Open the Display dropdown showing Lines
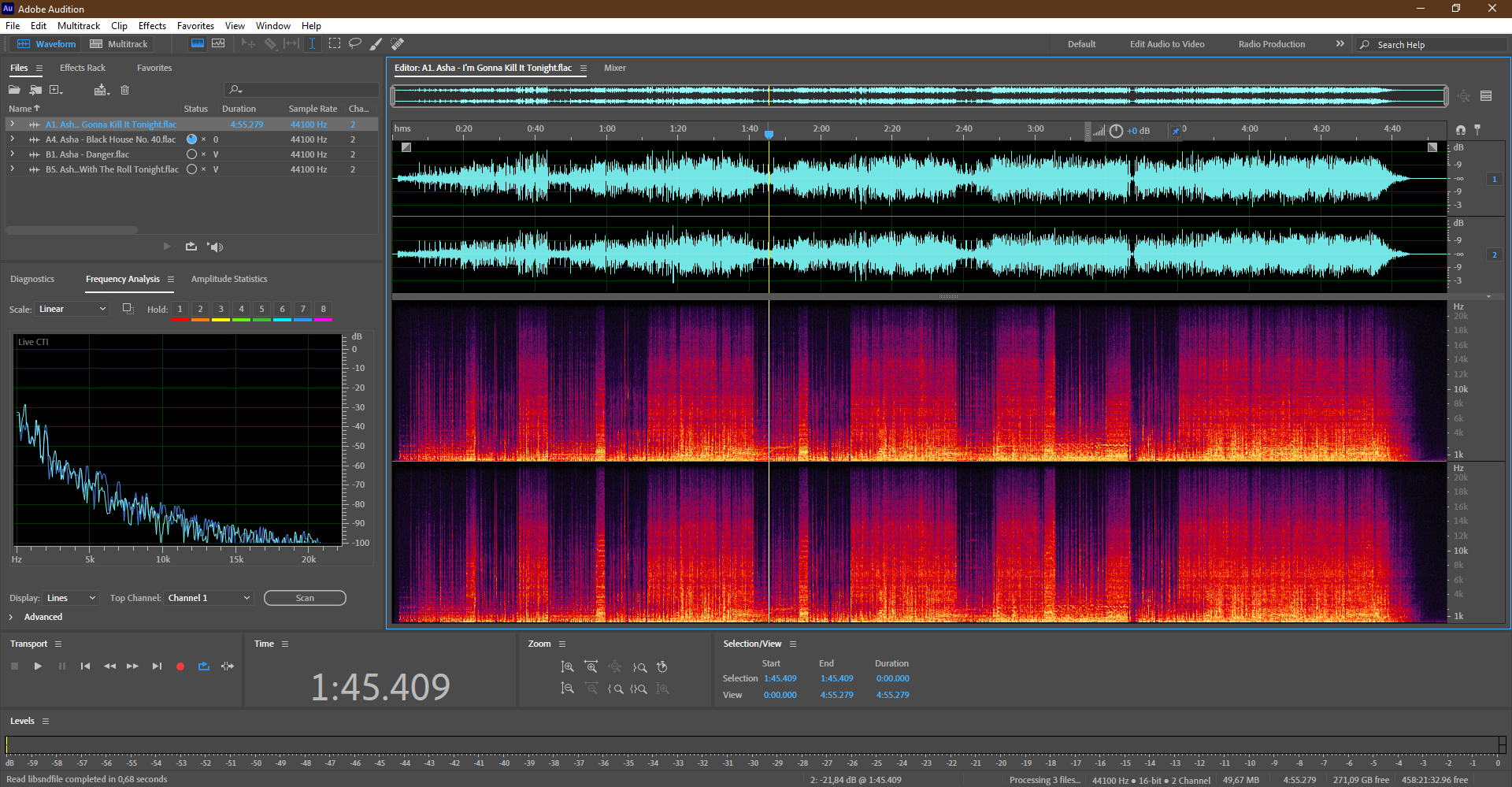1512x787 pixels. [71, 598]
